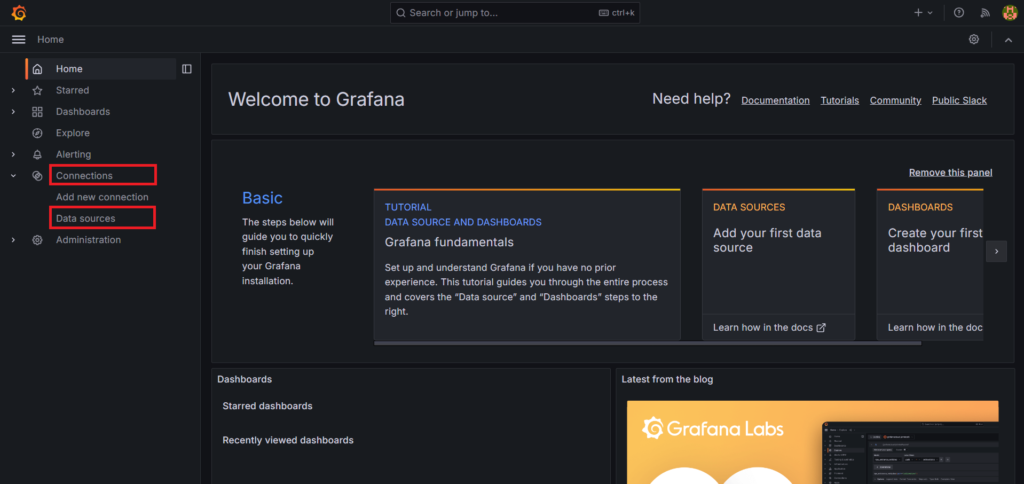Click search magnifier icon in search bar
This screenshot has width=1024, height=484.
click(401, 12)
